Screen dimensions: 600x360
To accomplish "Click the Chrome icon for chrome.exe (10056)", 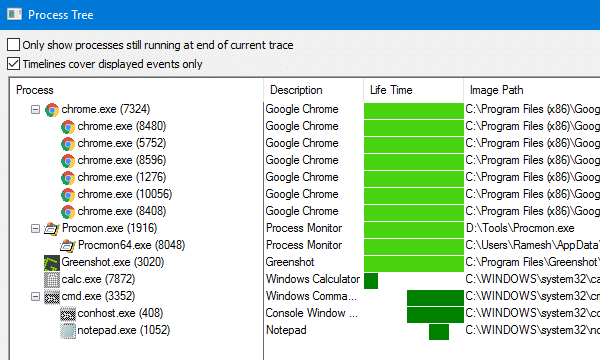I will point(68,195).
